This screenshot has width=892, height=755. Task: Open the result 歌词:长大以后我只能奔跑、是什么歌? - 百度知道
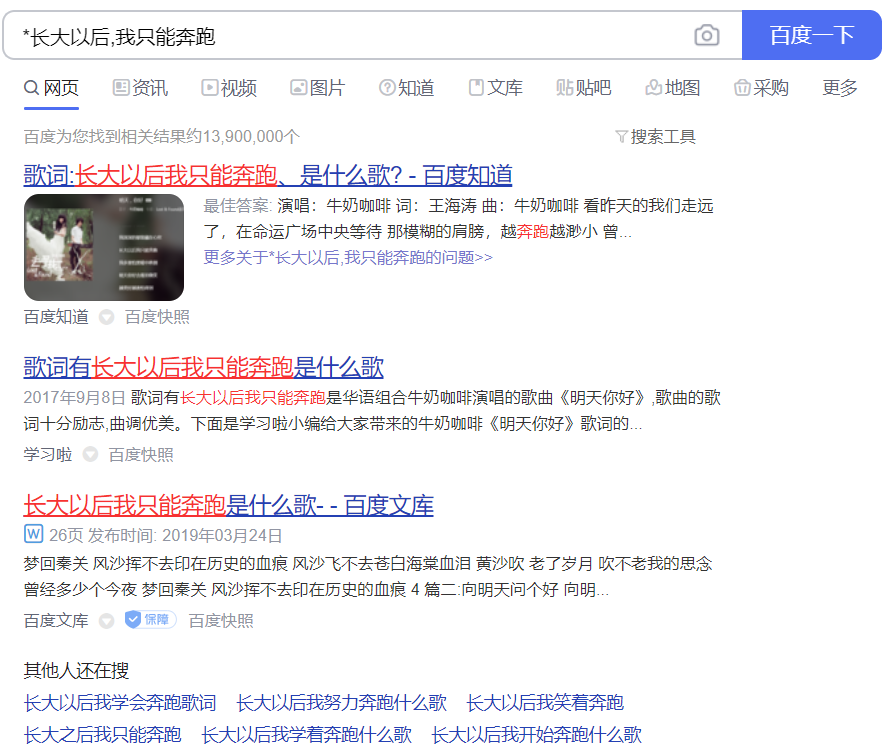[268, 175]
